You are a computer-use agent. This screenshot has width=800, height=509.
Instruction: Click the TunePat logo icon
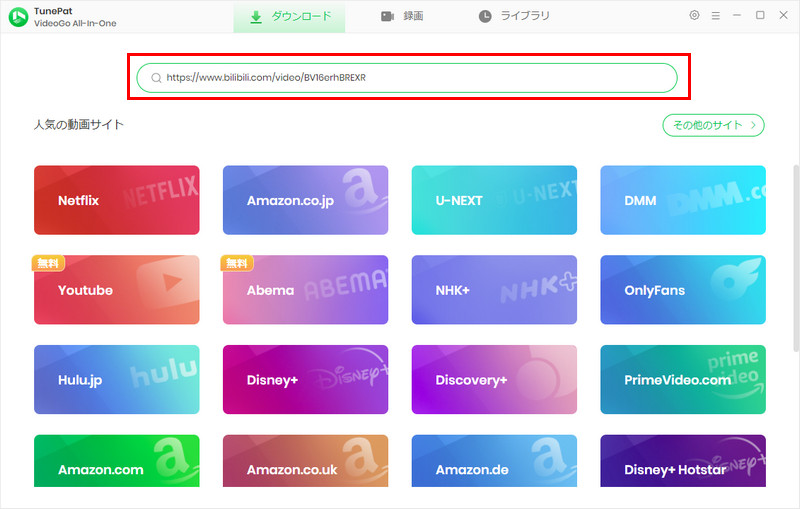pyautogui.click(x=18, y=17)
